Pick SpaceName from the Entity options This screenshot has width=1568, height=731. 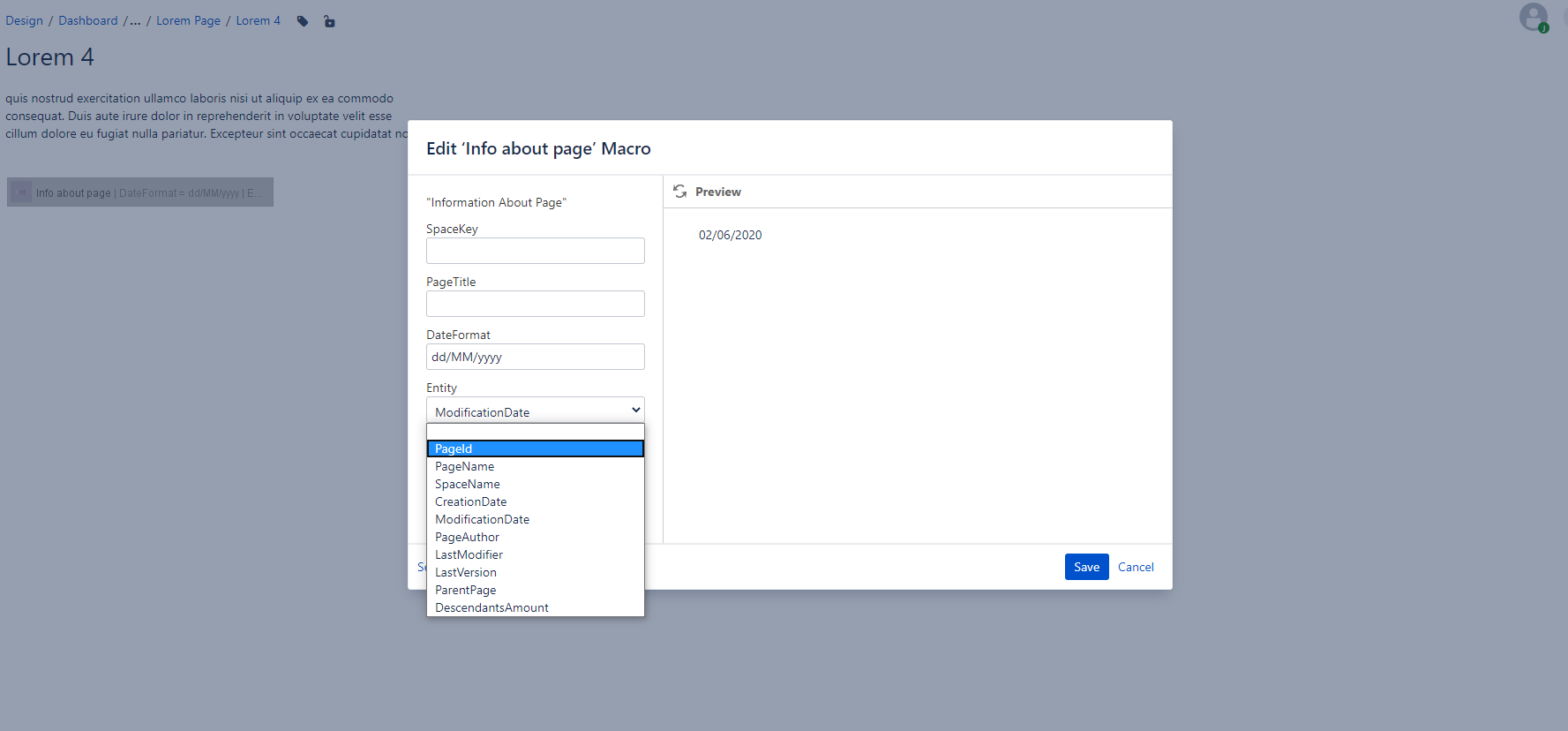pyautogui.click(x=536, y=484)
